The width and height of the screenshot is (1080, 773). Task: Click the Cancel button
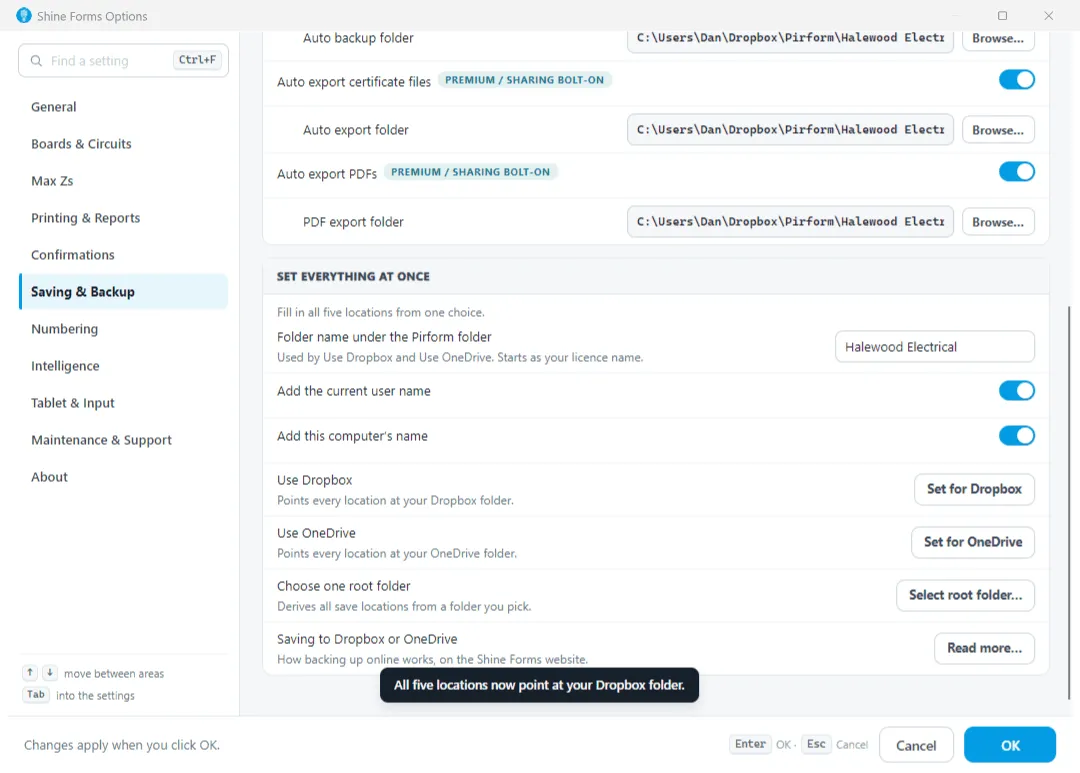point(916,745)
